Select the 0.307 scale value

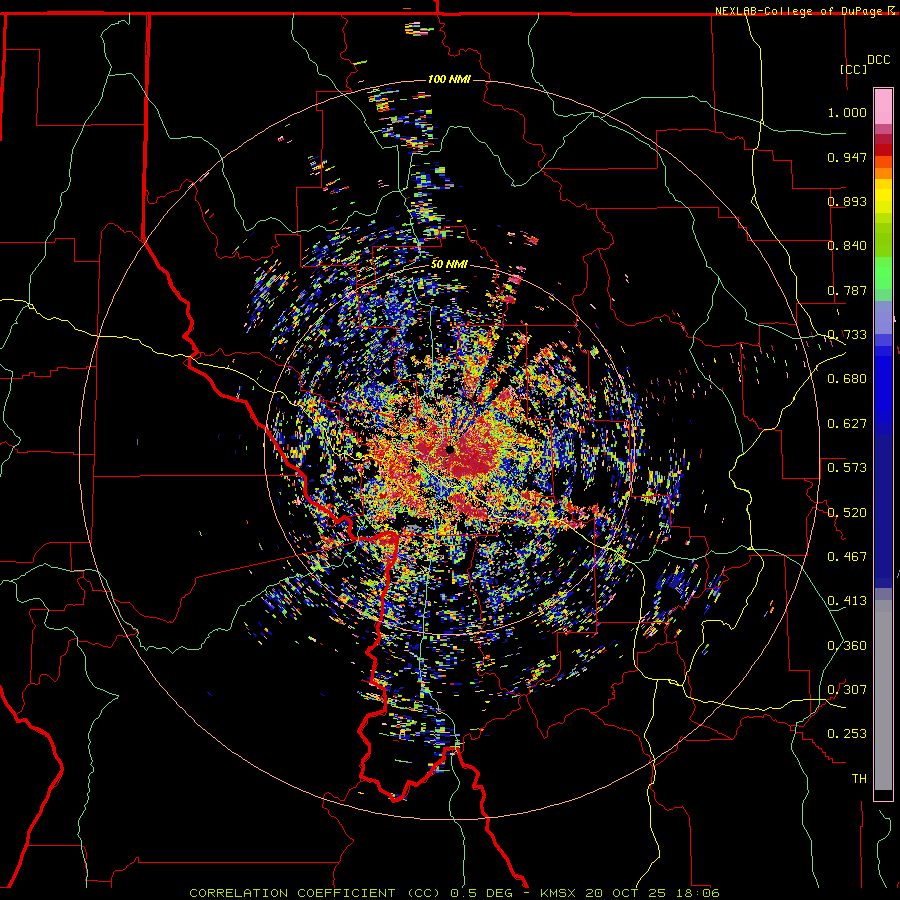[x=847, y=690]
